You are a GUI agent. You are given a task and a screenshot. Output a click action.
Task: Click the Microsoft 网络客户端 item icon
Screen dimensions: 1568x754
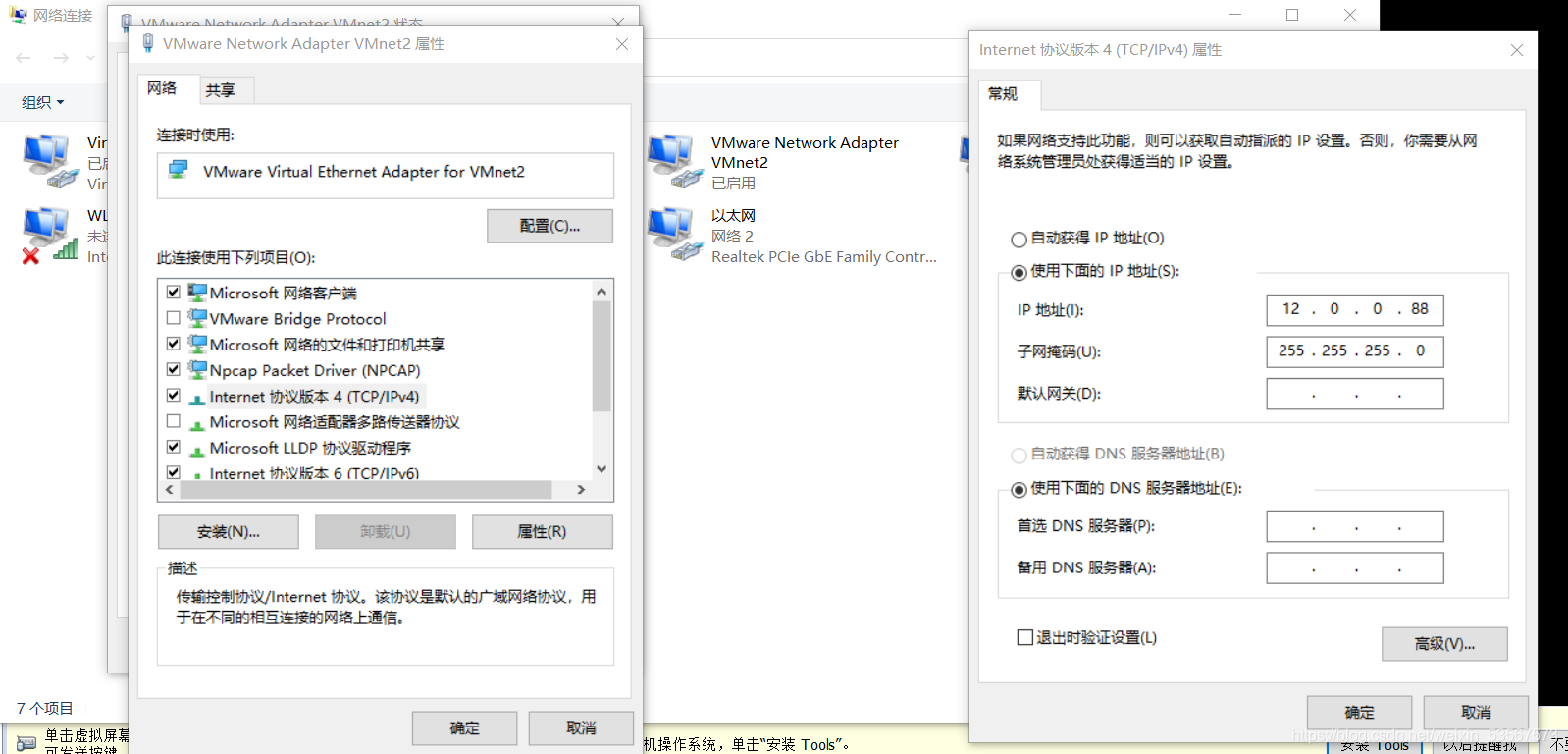pos(197,293)
